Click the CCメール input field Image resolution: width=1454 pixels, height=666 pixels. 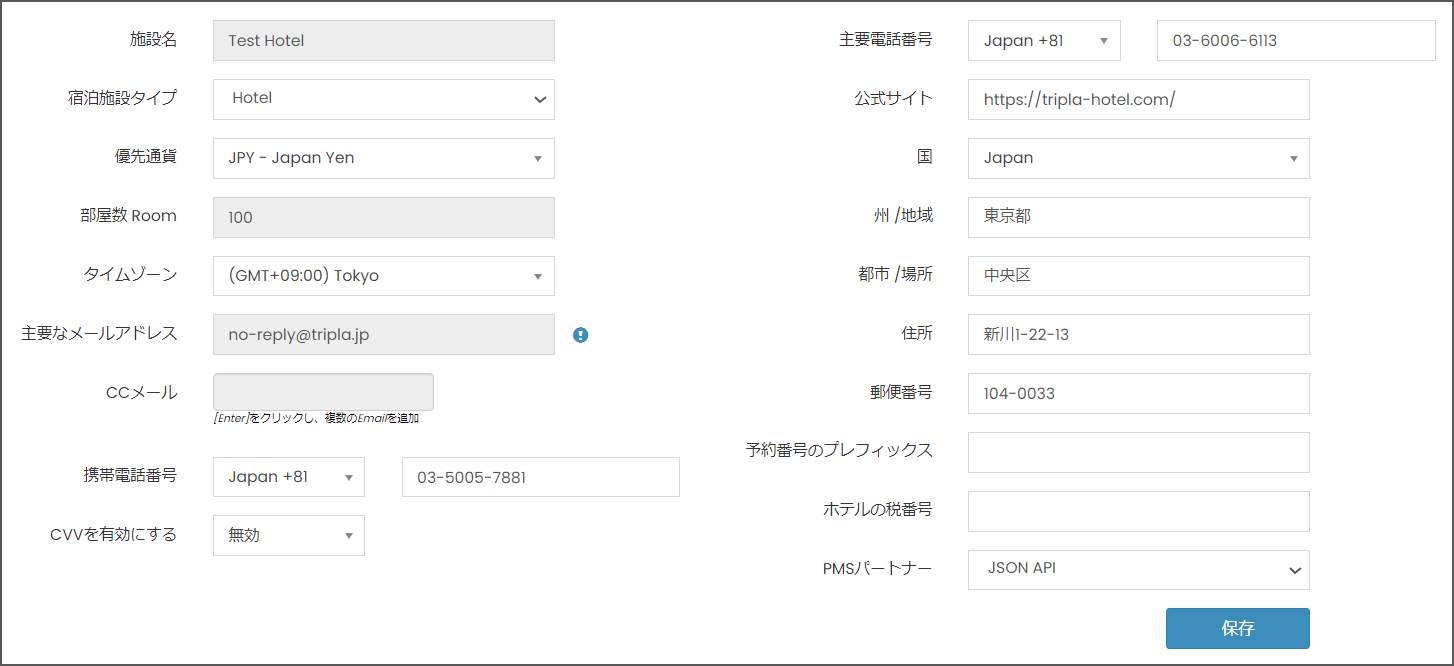323,392
